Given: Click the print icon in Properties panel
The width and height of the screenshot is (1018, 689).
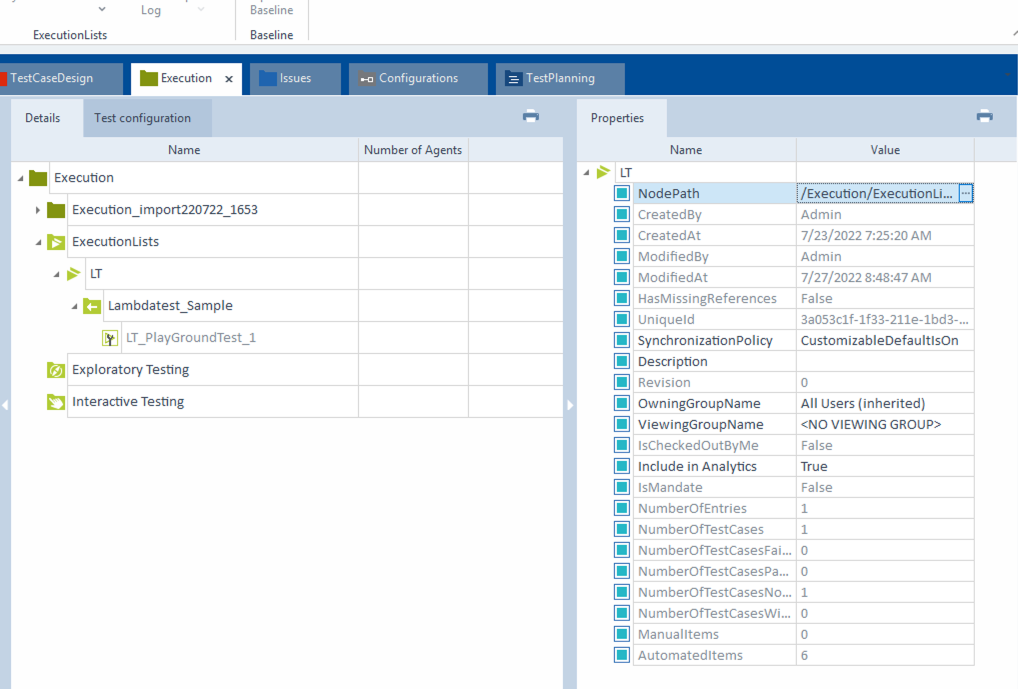Looking at the screenshot, I should [x=984, y=116].
